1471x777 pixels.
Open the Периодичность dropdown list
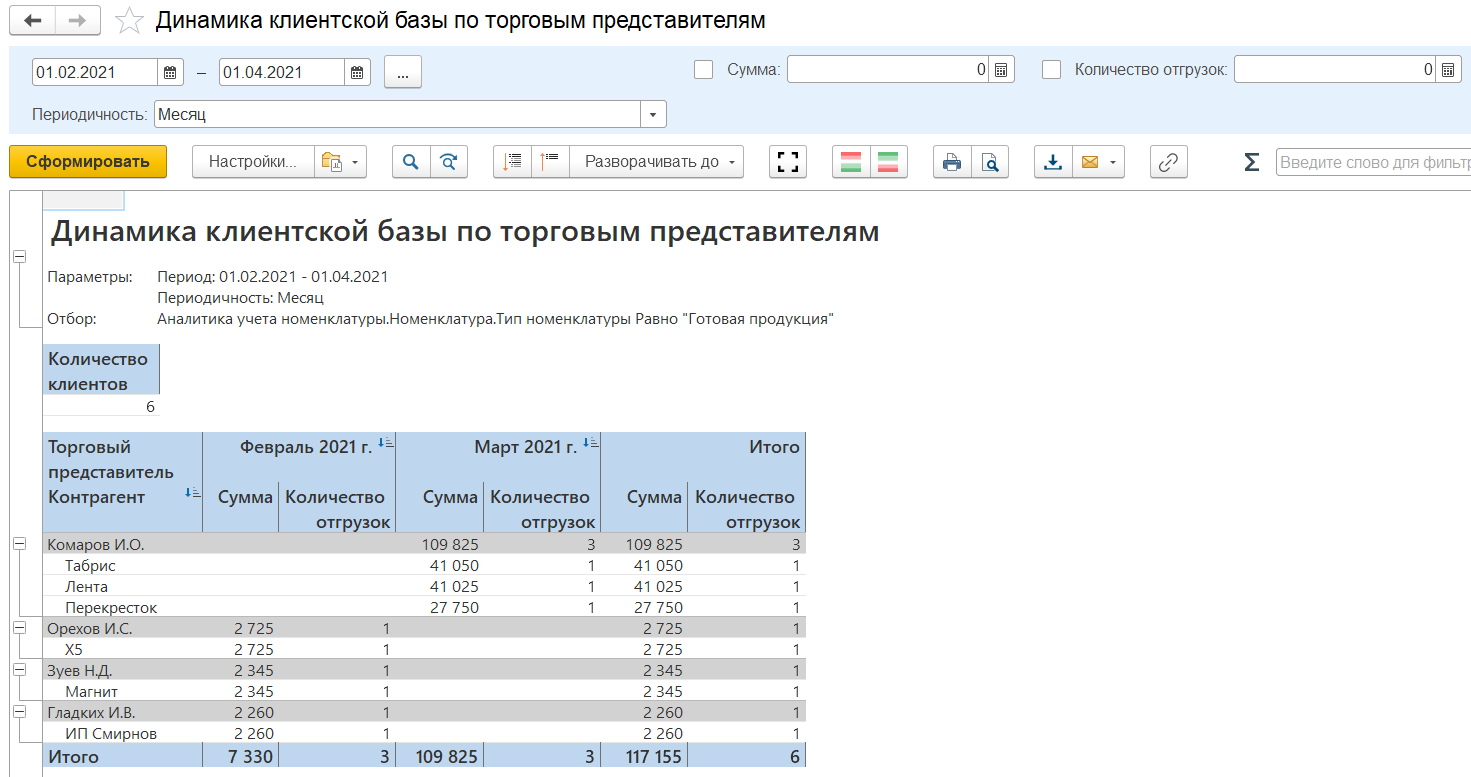tap(653, 115)
